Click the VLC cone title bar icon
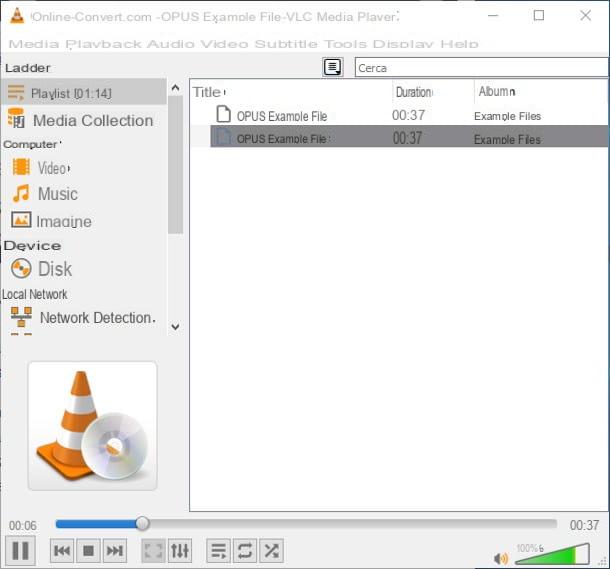 click(x=17, y=15)
